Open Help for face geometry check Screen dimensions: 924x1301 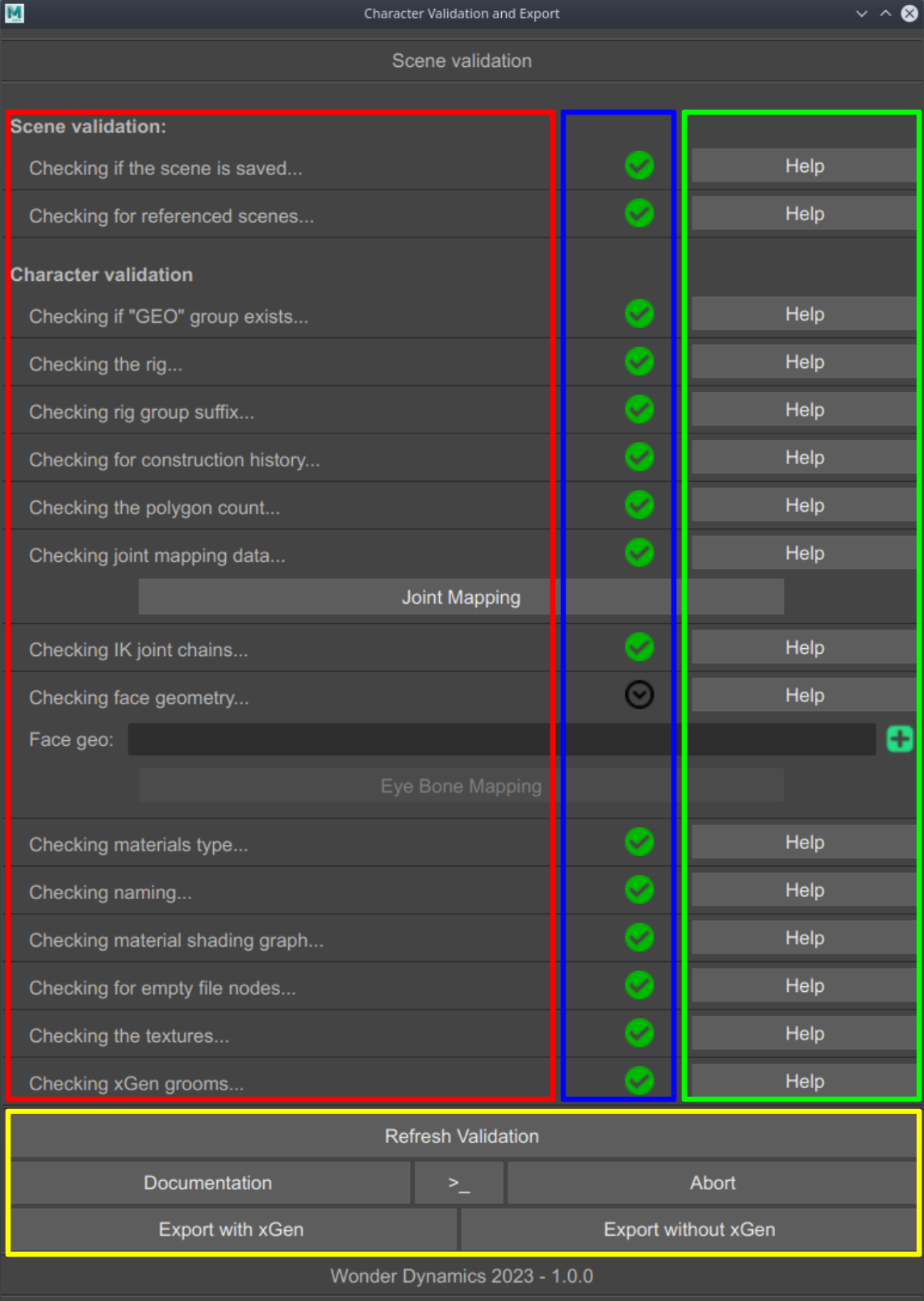click(804, 695)
